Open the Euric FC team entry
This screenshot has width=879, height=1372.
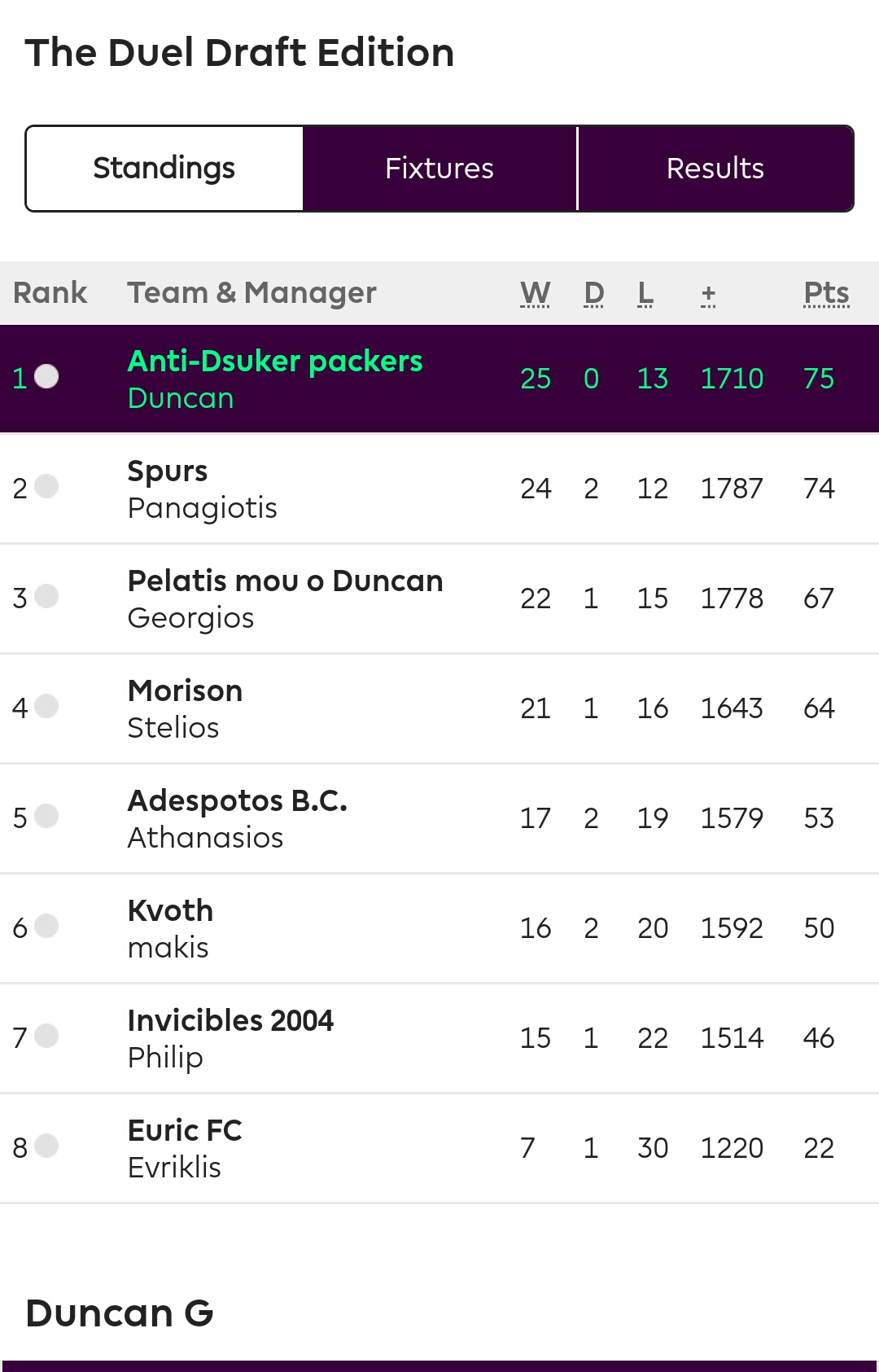185,1130
